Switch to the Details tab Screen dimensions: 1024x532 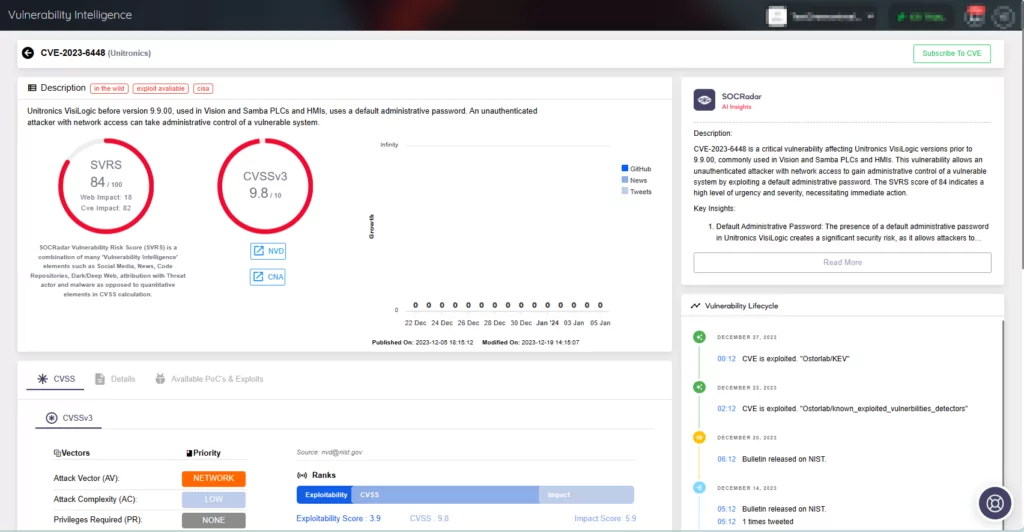click(115, 379)
